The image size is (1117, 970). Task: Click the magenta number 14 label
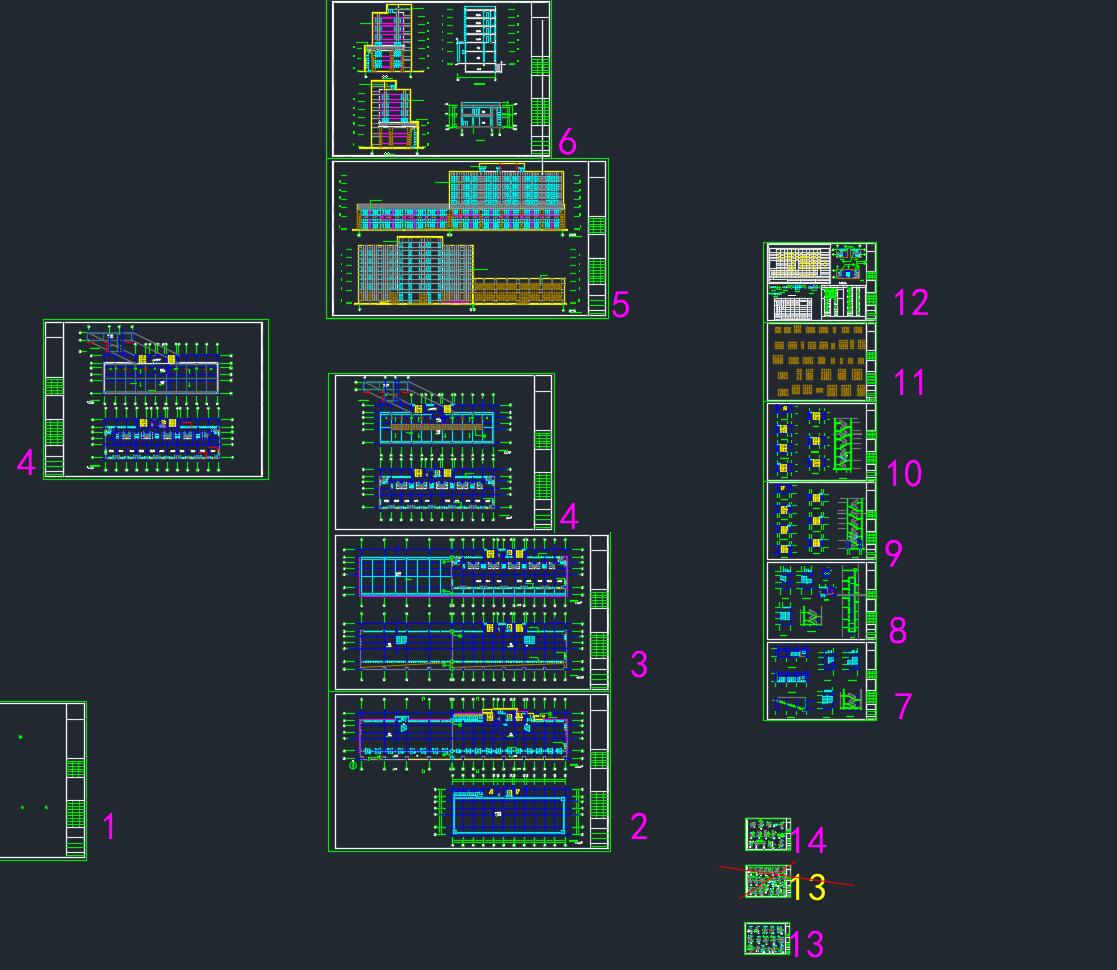[808, 841]
